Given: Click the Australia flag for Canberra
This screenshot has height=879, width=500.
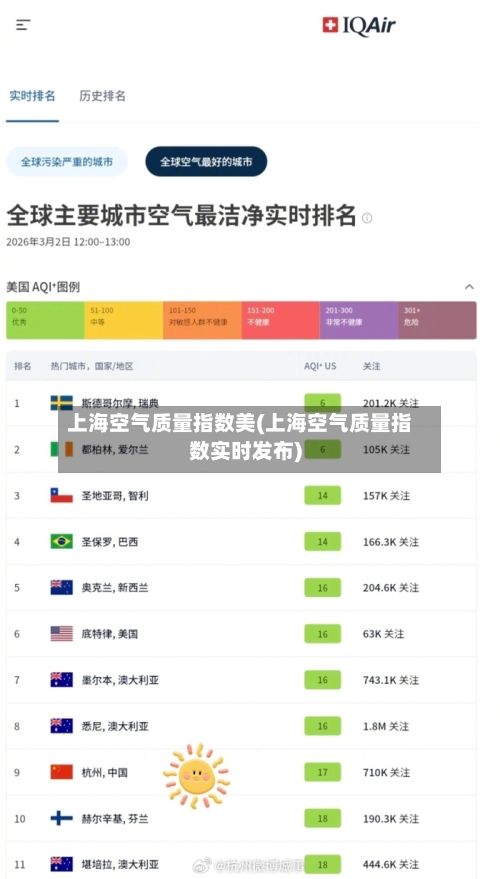Looking at the screenshot, I should click(62, 864).
